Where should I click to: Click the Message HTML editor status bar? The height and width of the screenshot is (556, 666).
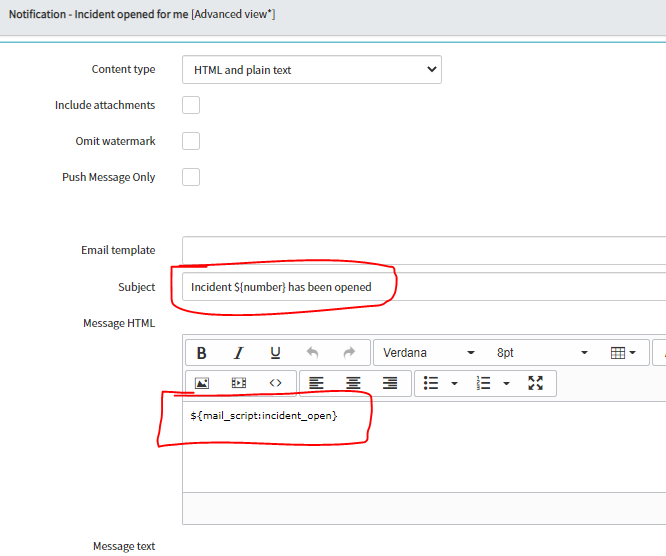tap(424, 508)
